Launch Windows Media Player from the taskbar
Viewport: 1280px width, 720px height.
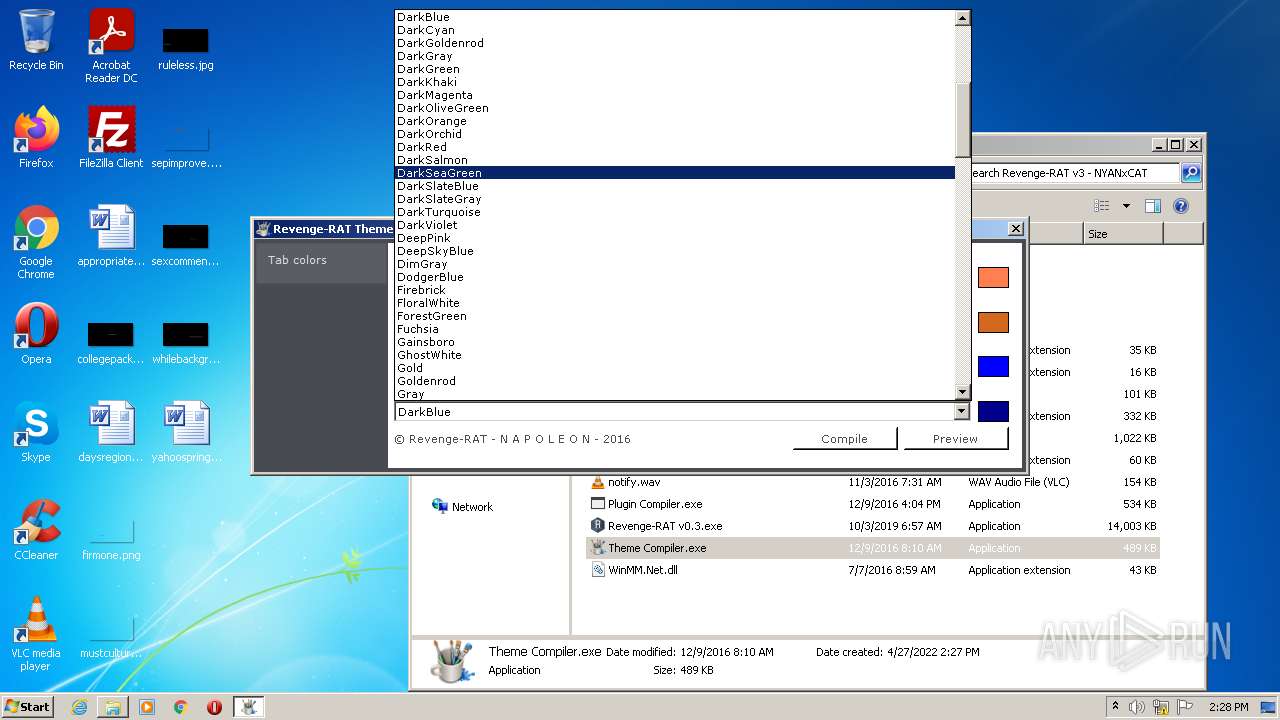tap(147, 707)
